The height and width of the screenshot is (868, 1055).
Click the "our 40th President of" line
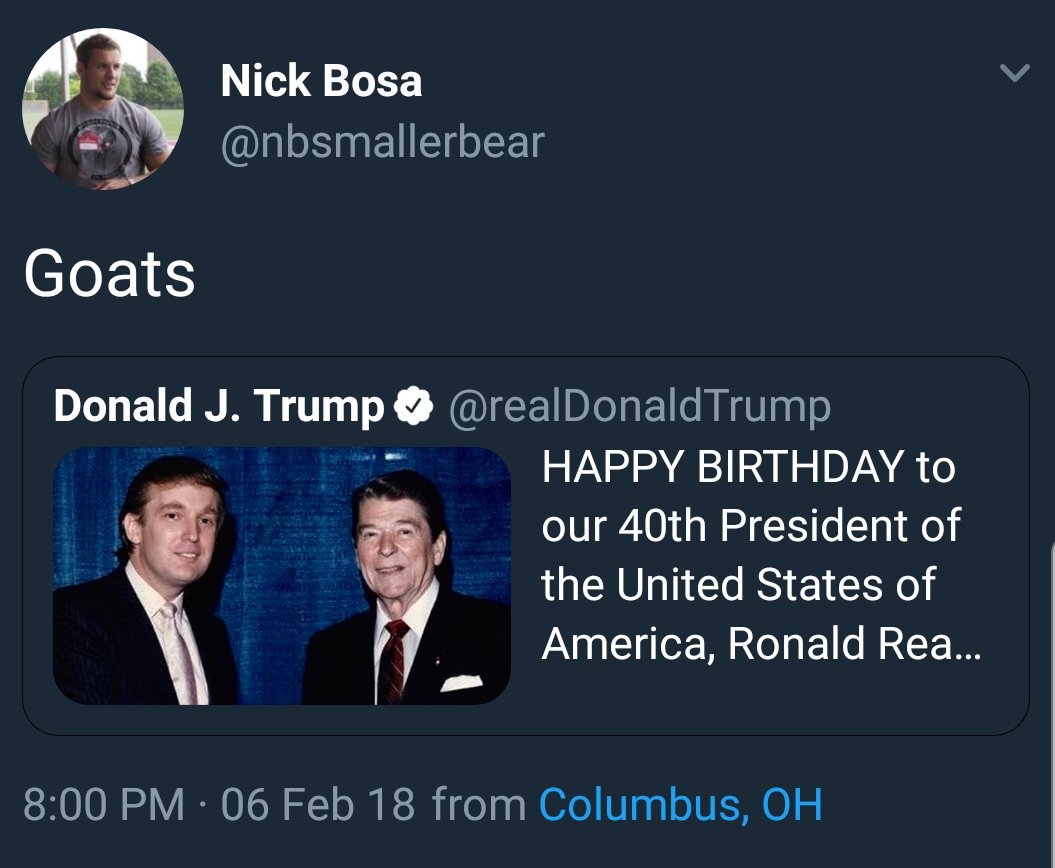(x=751, y=526)
